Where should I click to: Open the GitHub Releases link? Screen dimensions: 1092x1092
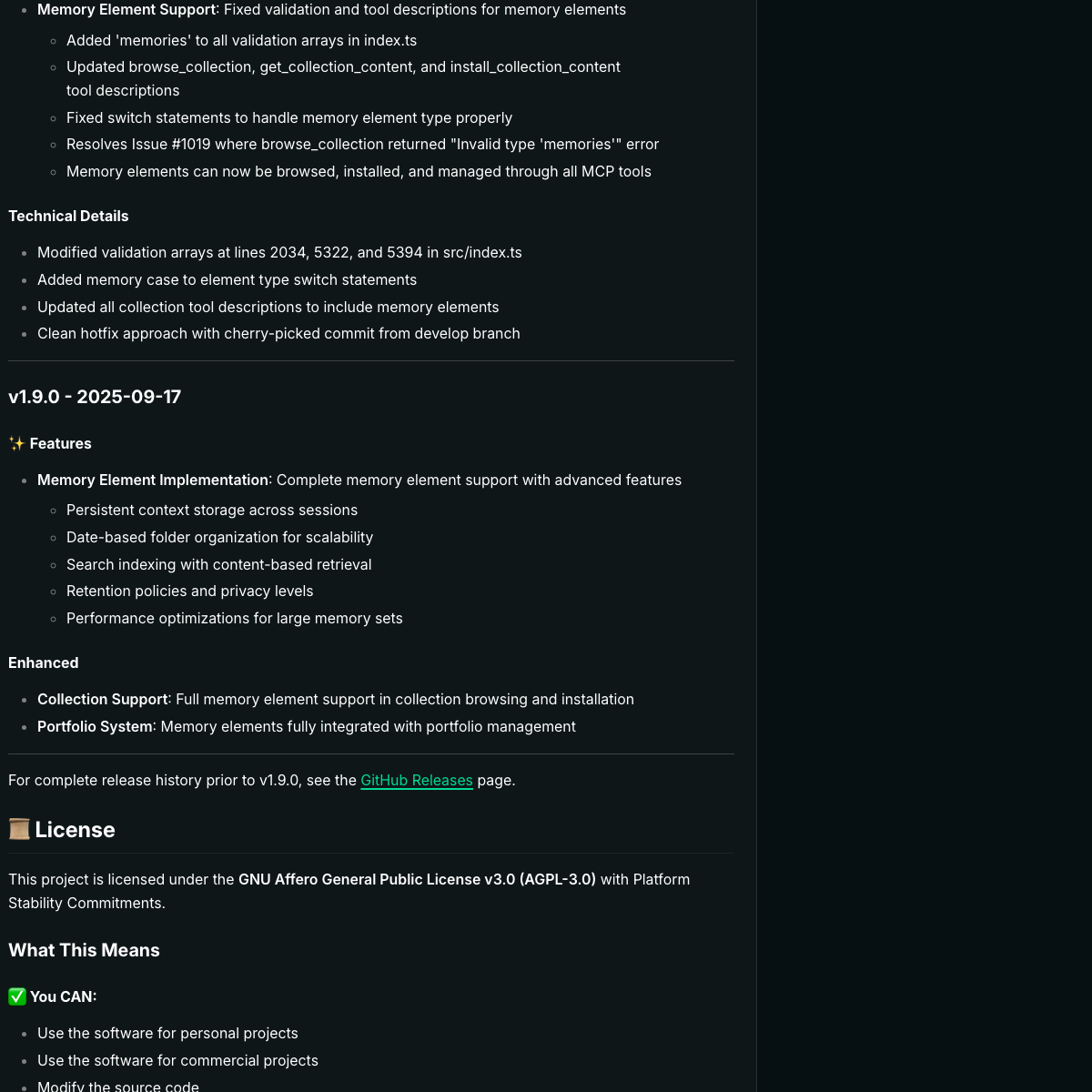(416, 781)
